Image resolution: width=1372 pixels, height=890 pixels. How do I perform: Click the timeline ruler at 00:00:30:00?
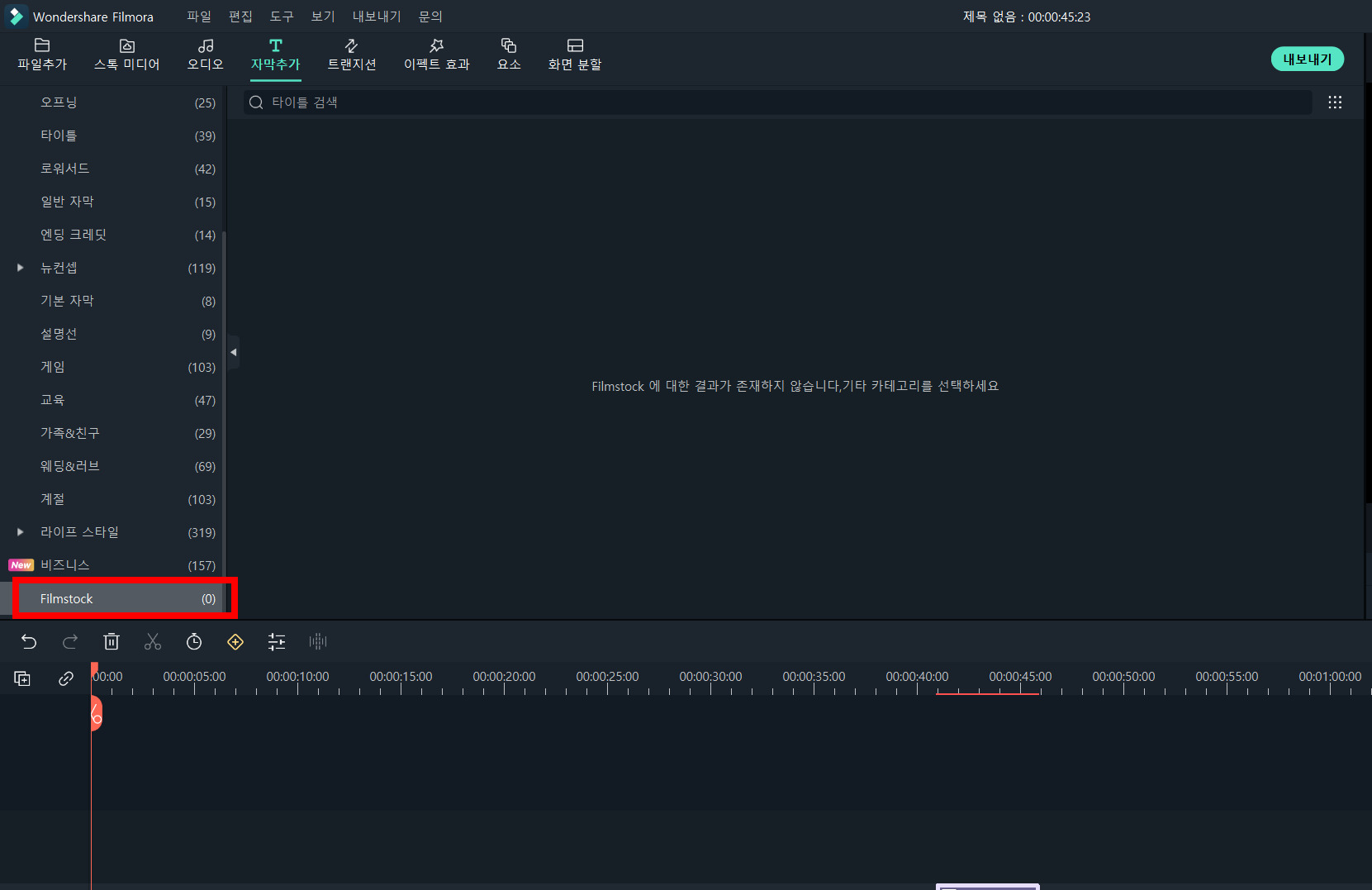click(x=710, y=677)
